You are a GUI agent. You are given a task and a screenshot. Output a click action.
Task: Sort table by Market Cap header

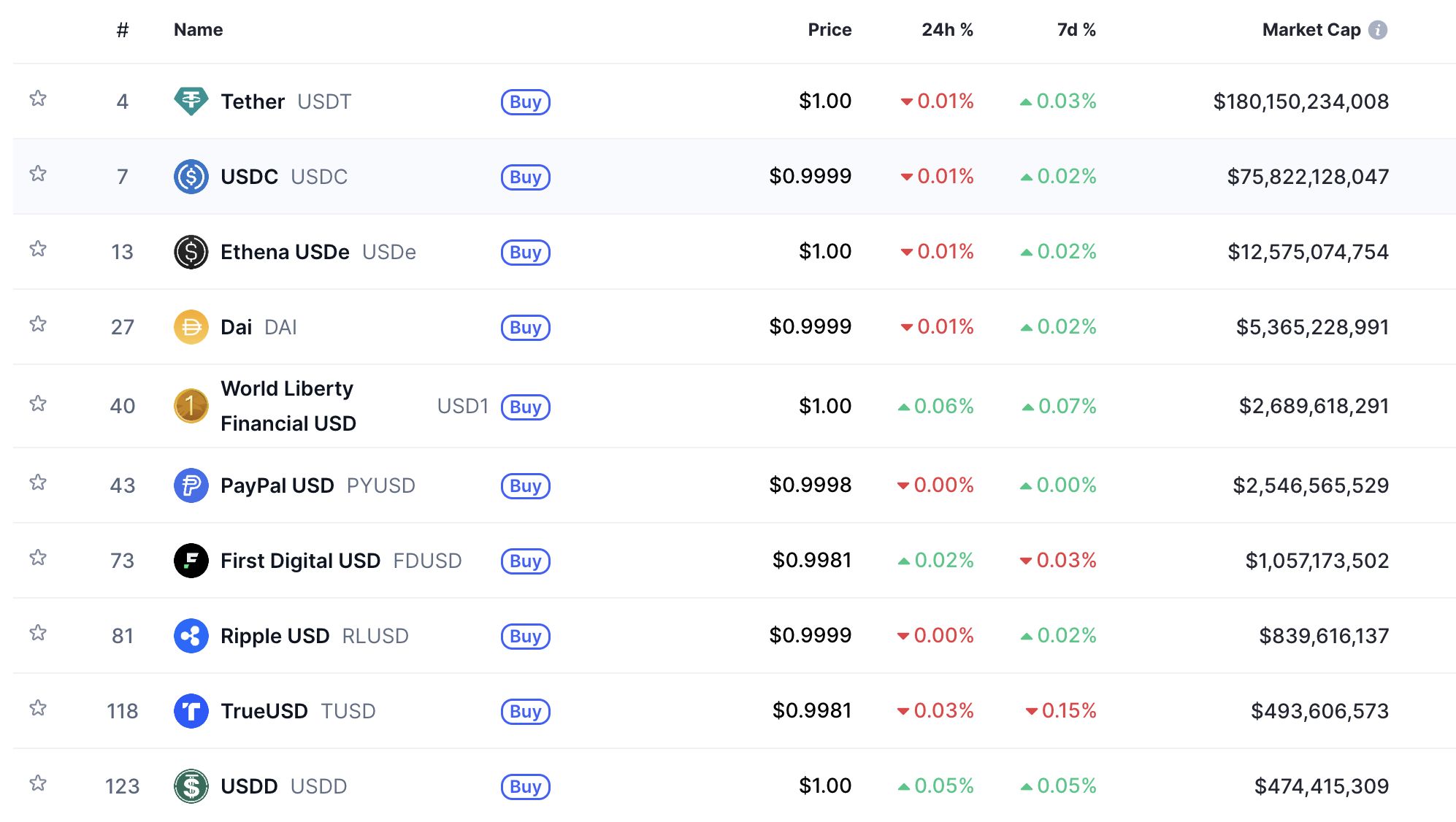tap(1311, 30)
